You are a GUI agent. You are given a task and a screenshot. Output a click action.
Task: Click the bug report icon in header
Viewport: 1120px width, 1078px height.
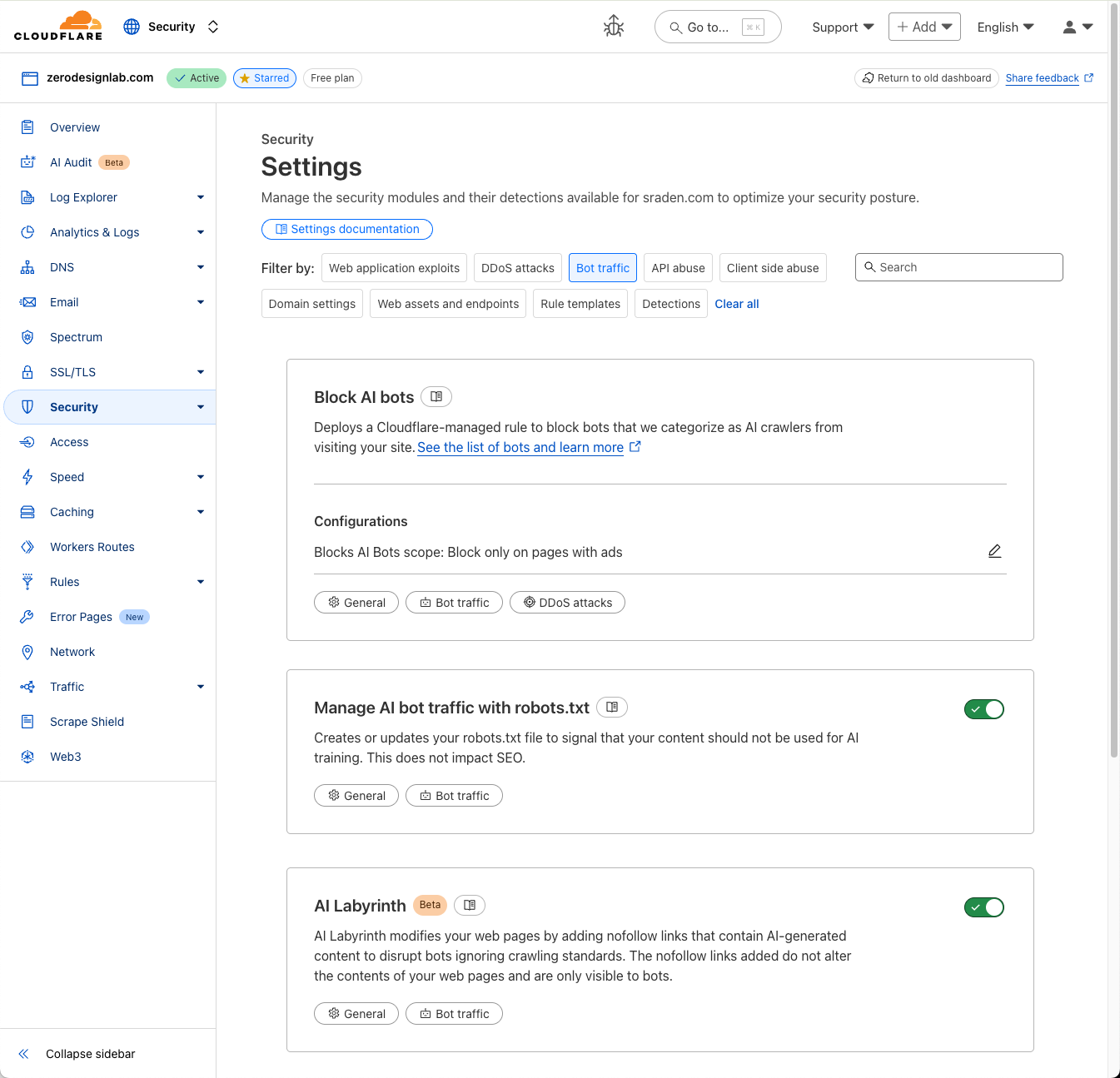coord(614,27)
